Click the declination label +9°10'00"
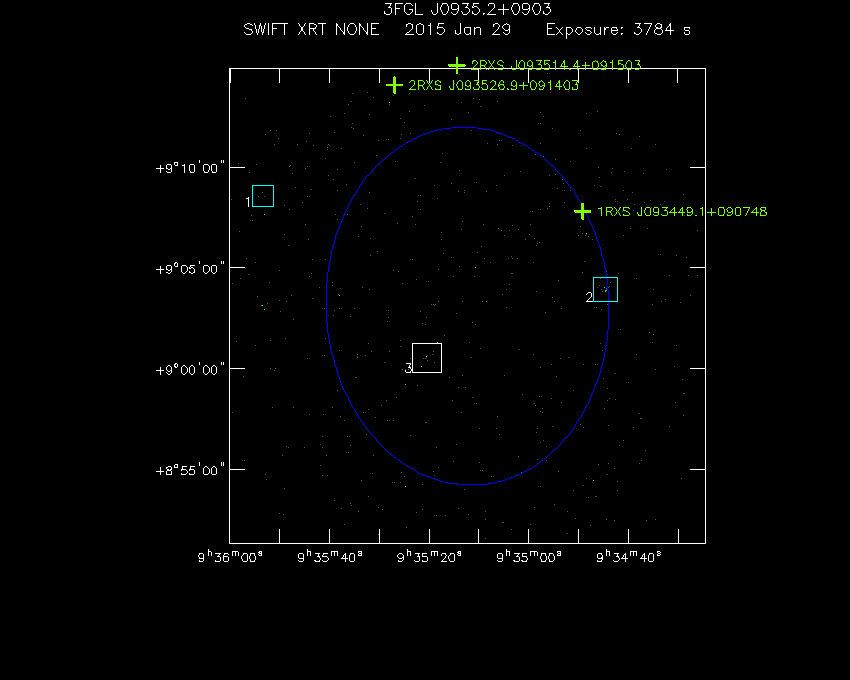Screen dimensions: 850x680 click(x=190, y=168)
